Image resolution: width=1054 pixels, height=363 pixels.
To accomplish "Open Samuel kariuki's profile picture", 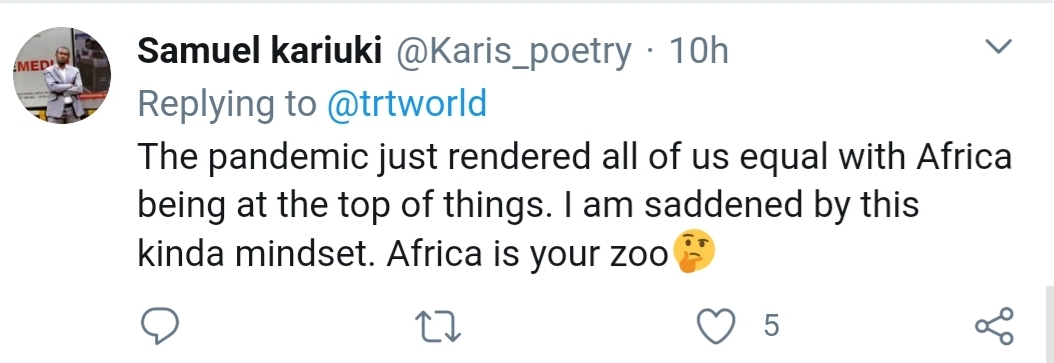I will pyautogui.click(x=62, y=75).
